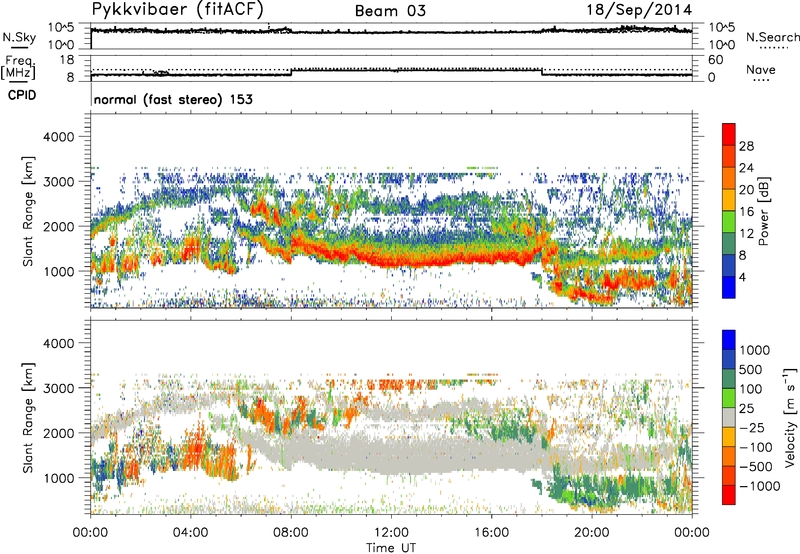
Task: Click the velocity colorbar value '-1000'
Action: tap(760, 486)
